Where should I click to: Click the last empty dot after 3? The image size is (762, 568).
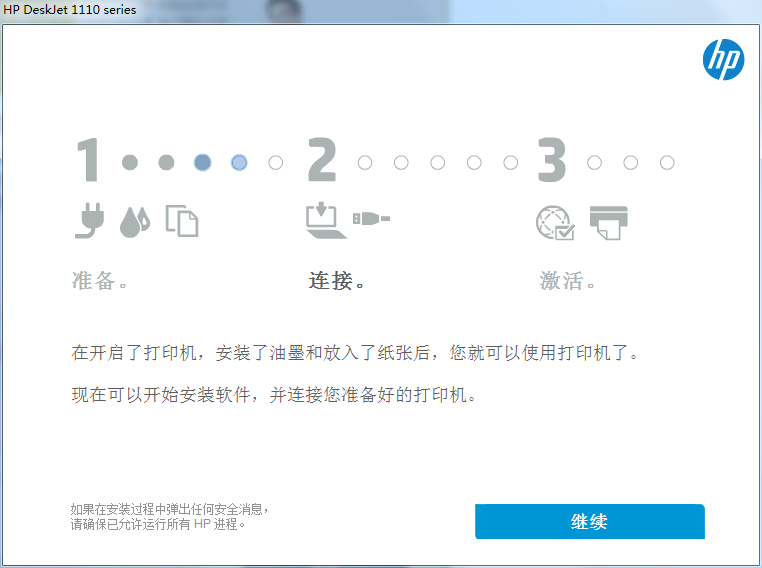point(667,162)
